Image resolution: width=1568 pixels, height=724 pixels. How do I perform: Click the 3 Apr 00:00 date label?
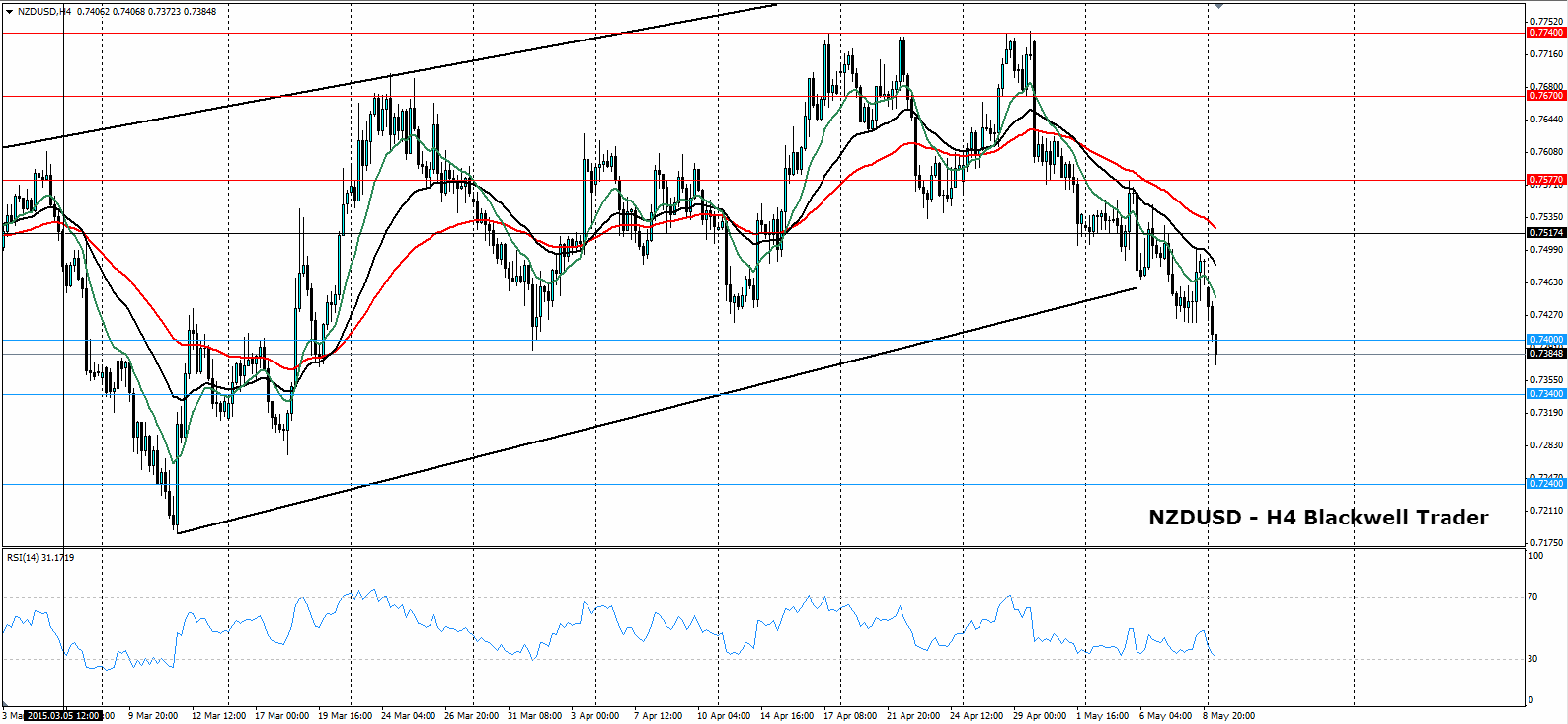coord(594,716)
